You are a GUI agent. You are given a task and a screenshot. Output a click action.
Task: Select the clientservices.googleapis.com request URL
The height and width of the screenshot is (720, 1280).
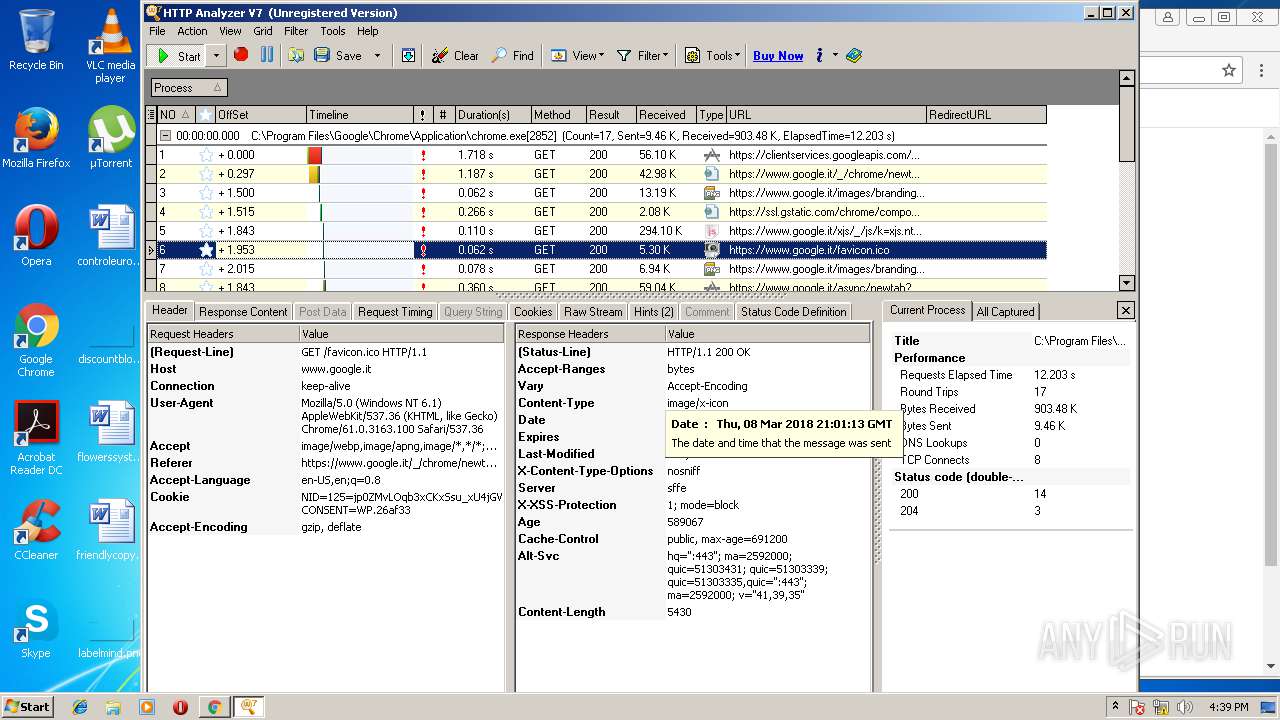click(x=824, y=155)
